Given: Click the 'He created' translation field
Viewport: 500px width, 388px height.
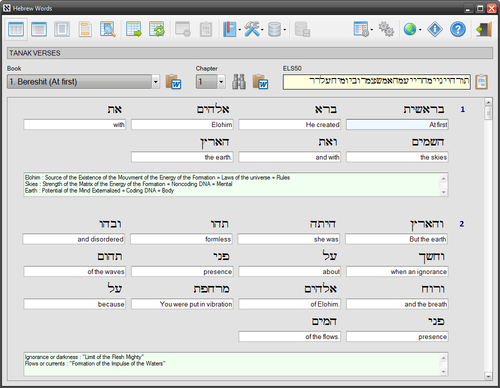Looking at the screenshot, I should (290, 125).
